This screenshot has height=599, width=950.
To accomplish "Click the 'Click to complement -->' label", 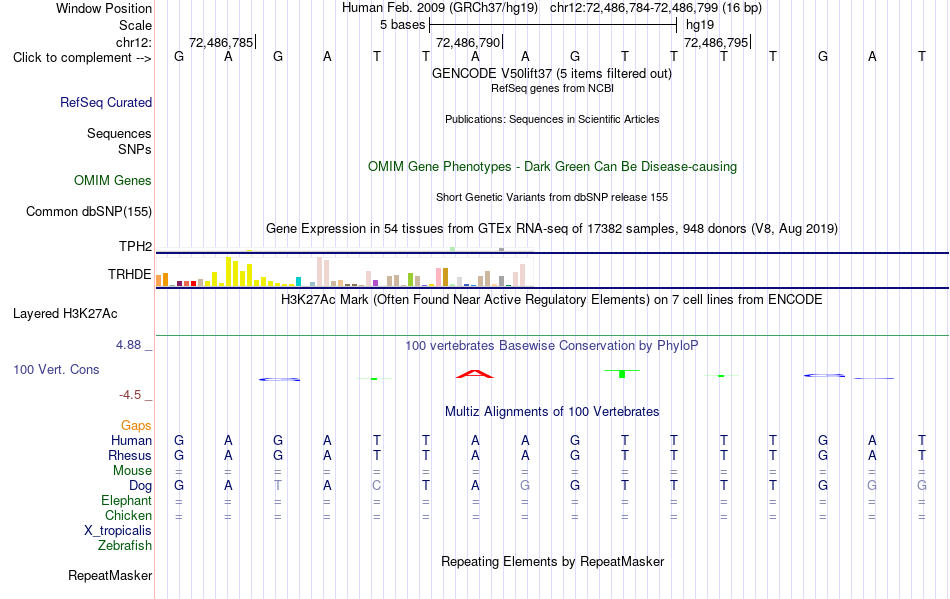I will [82, 58].
